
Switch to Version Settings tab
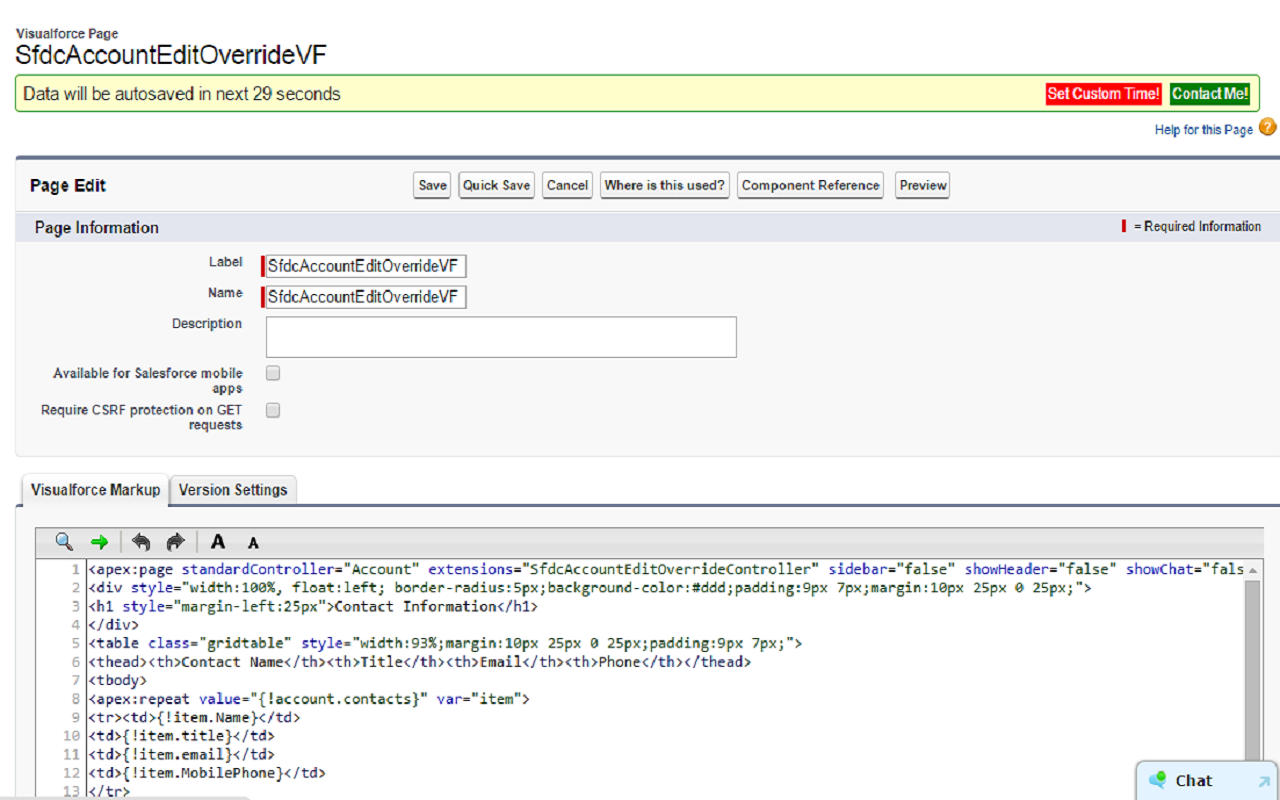pyautogui.click(x=233, y=490)
